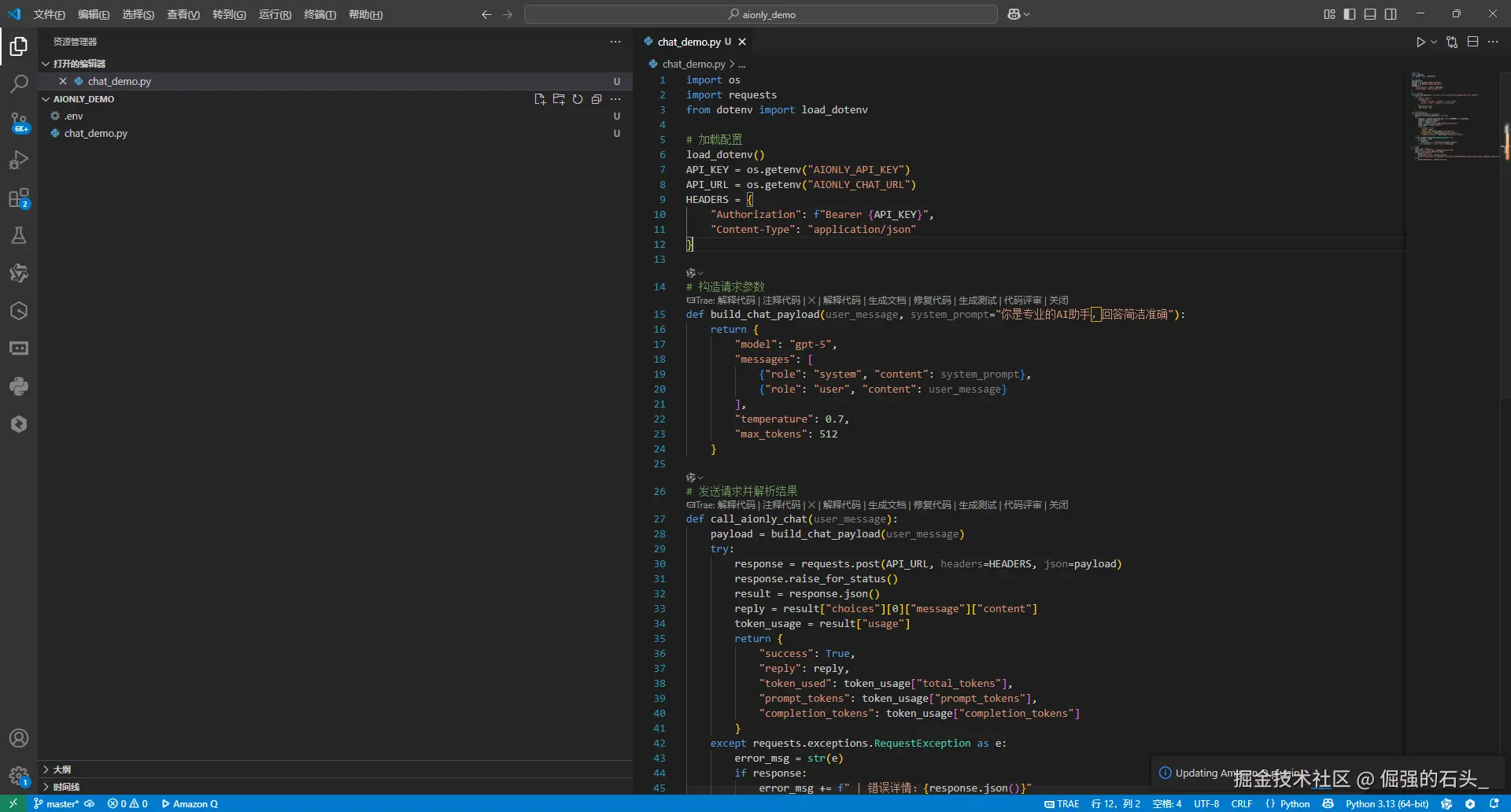
Task: Click the aionly_demo command center search box
Action: [x=761, y=14]
